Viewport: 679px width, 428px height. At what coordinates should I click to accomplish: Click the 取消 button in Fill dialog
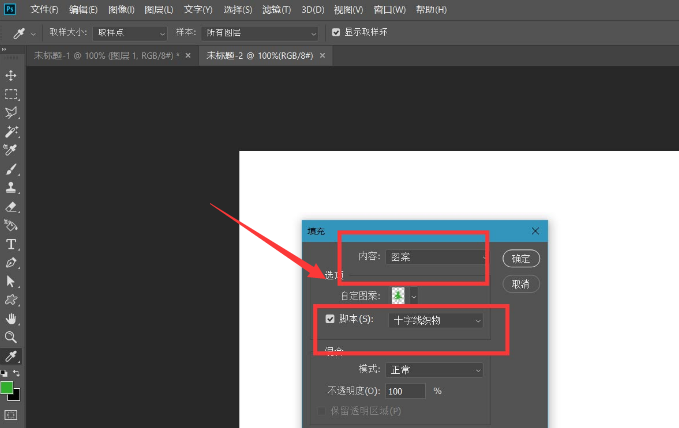(521, 284)
